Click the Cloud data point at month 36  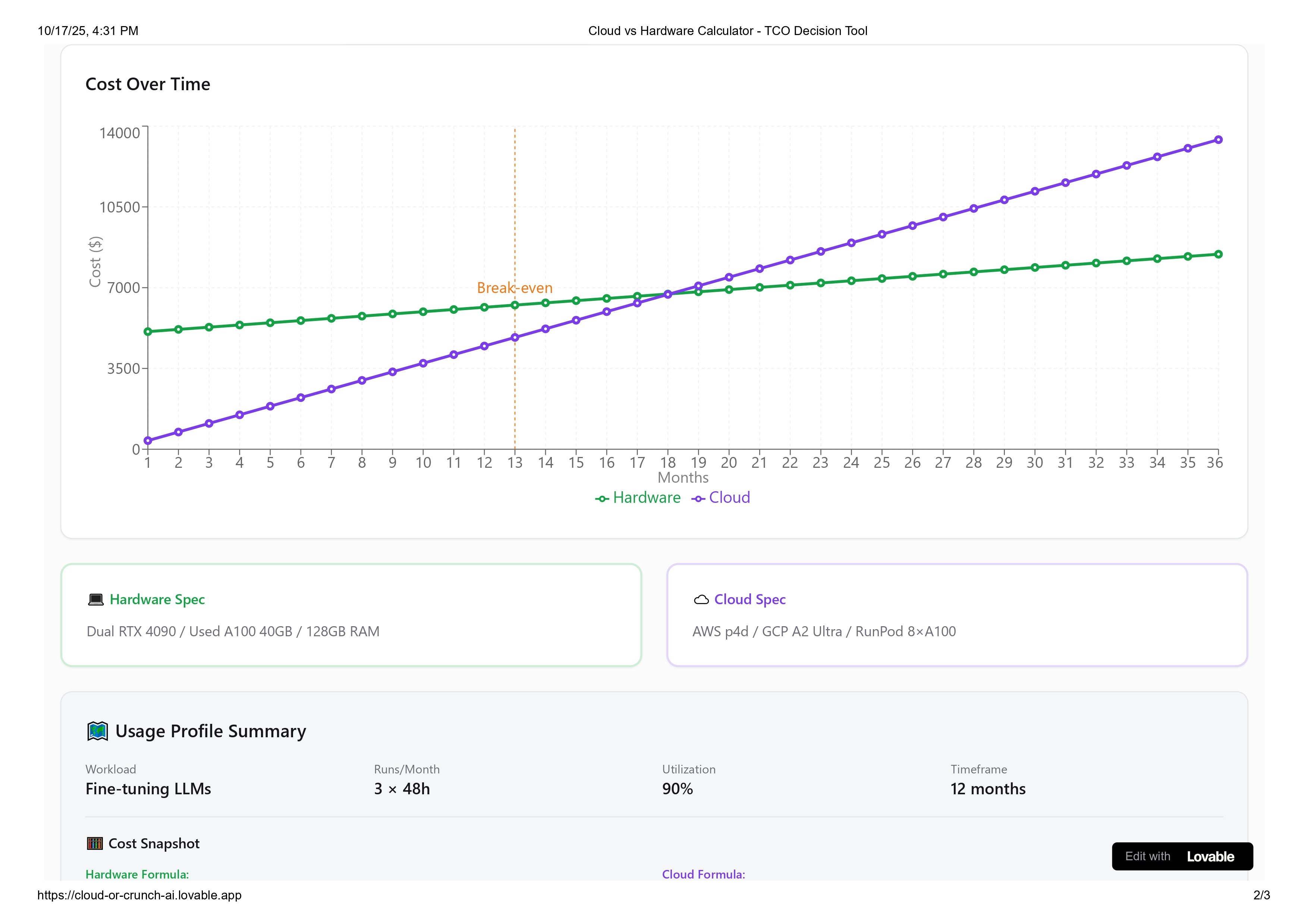(x=1218, y=139)
